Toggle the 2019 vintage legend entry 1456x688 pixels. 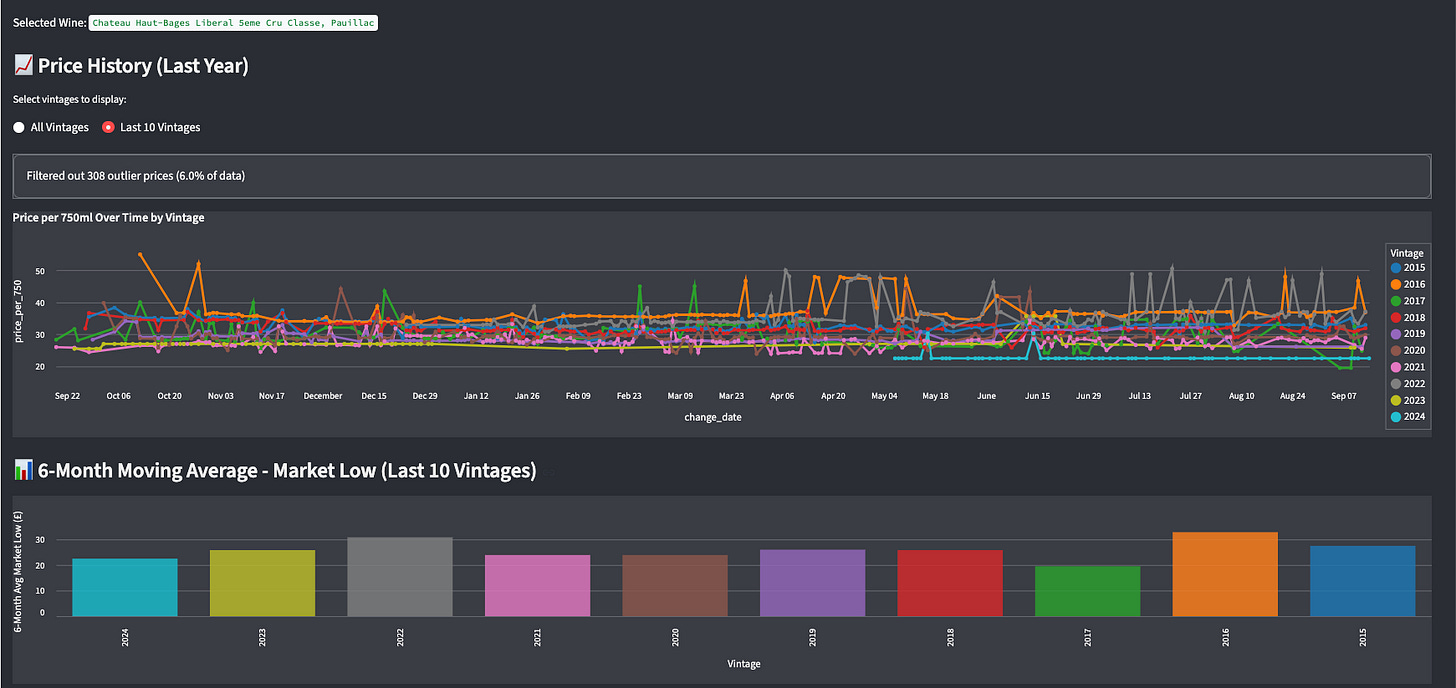coord(1408,334)
